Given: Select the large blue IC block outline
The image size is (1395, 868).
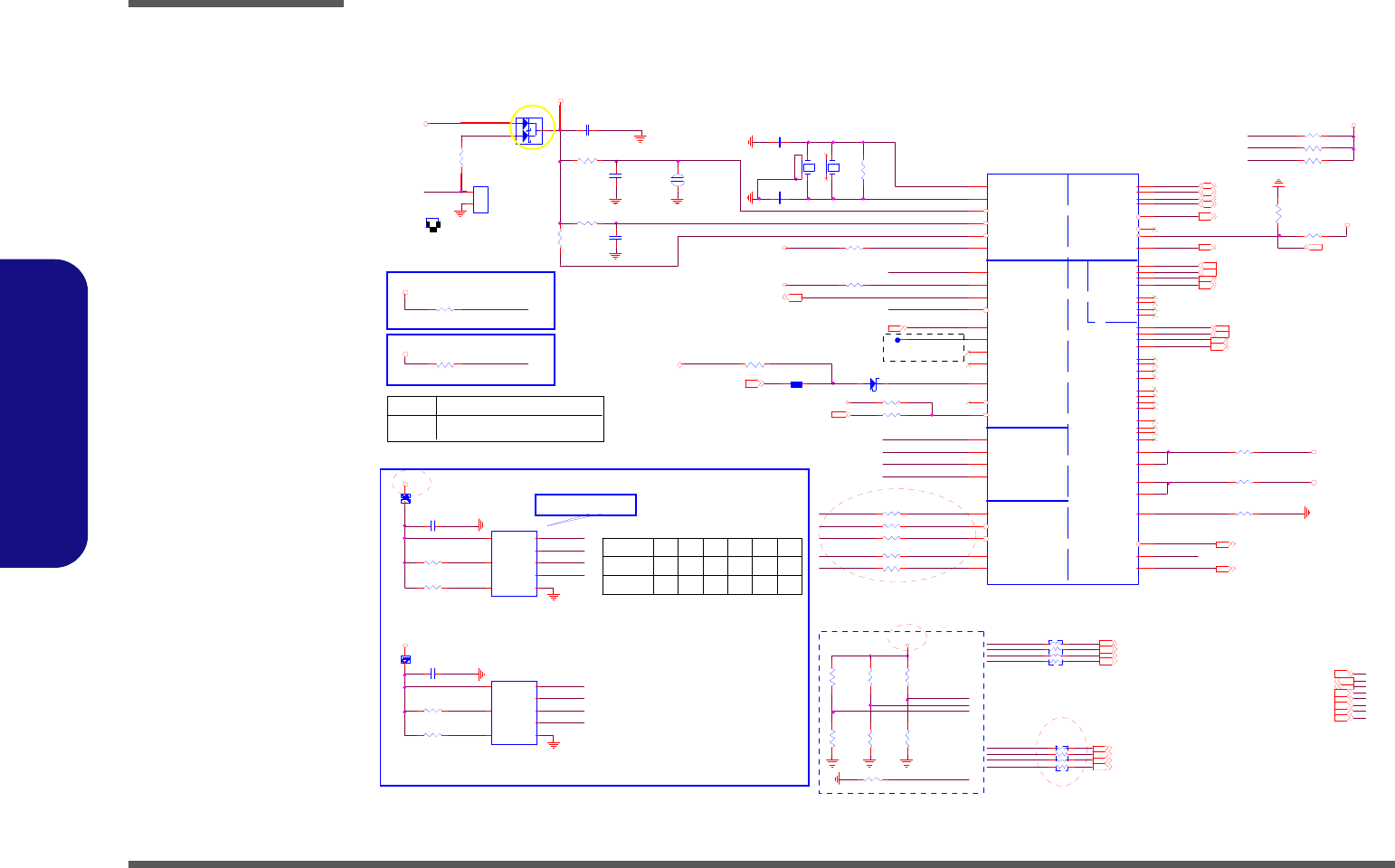Looking at the screenshot, I should click(1062, 379).
